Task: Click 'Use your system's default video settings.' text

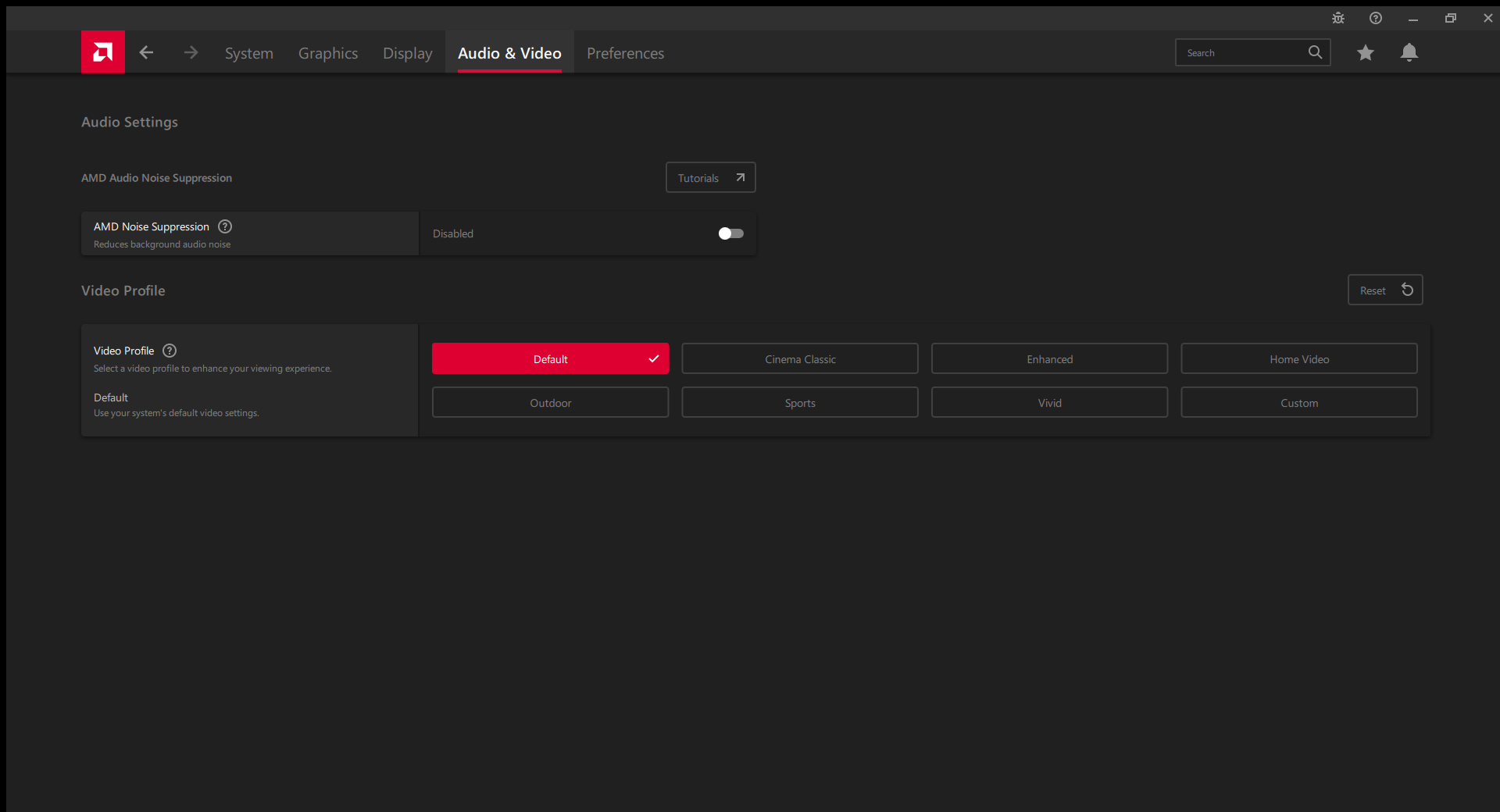Action: point(177,413)
